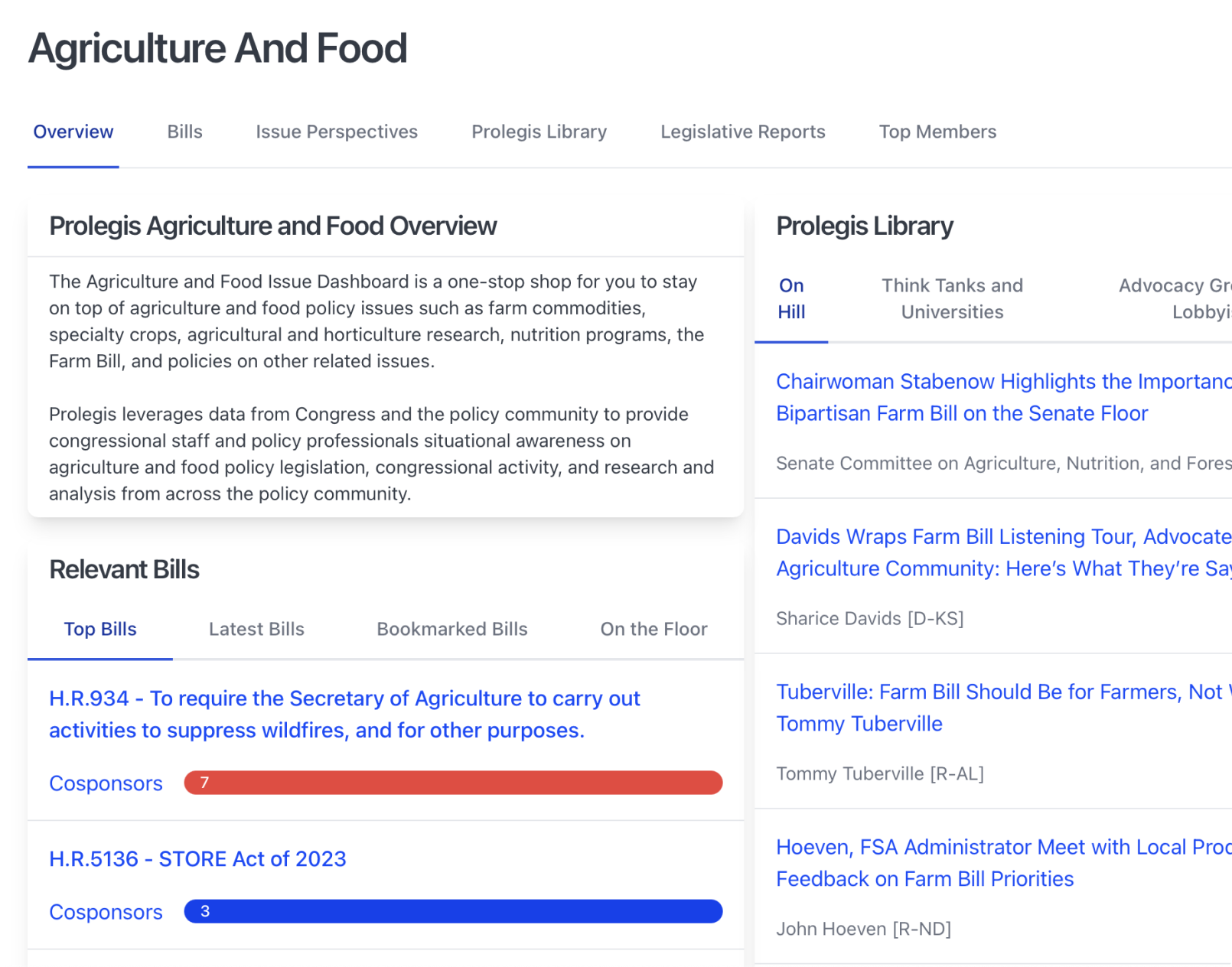Show Bookmarked Bills tab

452,629
